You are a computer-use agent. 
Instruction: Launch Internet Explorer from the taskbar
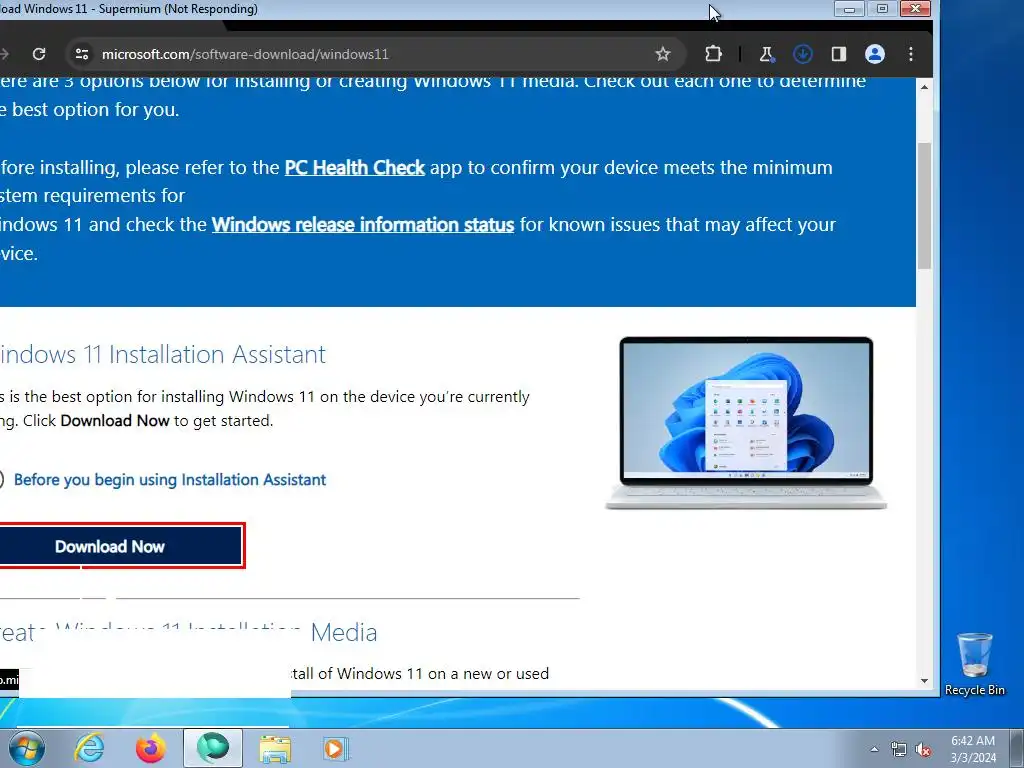89,748
